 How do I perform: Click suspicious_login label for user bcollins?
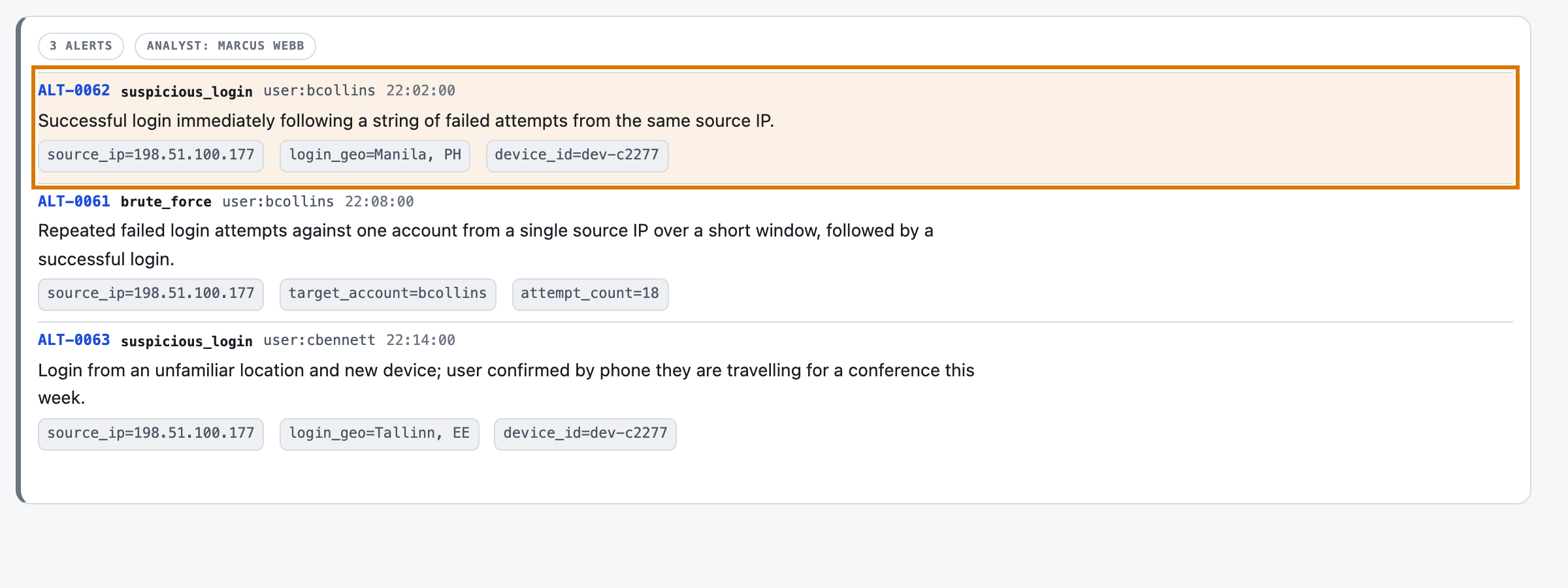pyautogui.click(x=187, y=91)
